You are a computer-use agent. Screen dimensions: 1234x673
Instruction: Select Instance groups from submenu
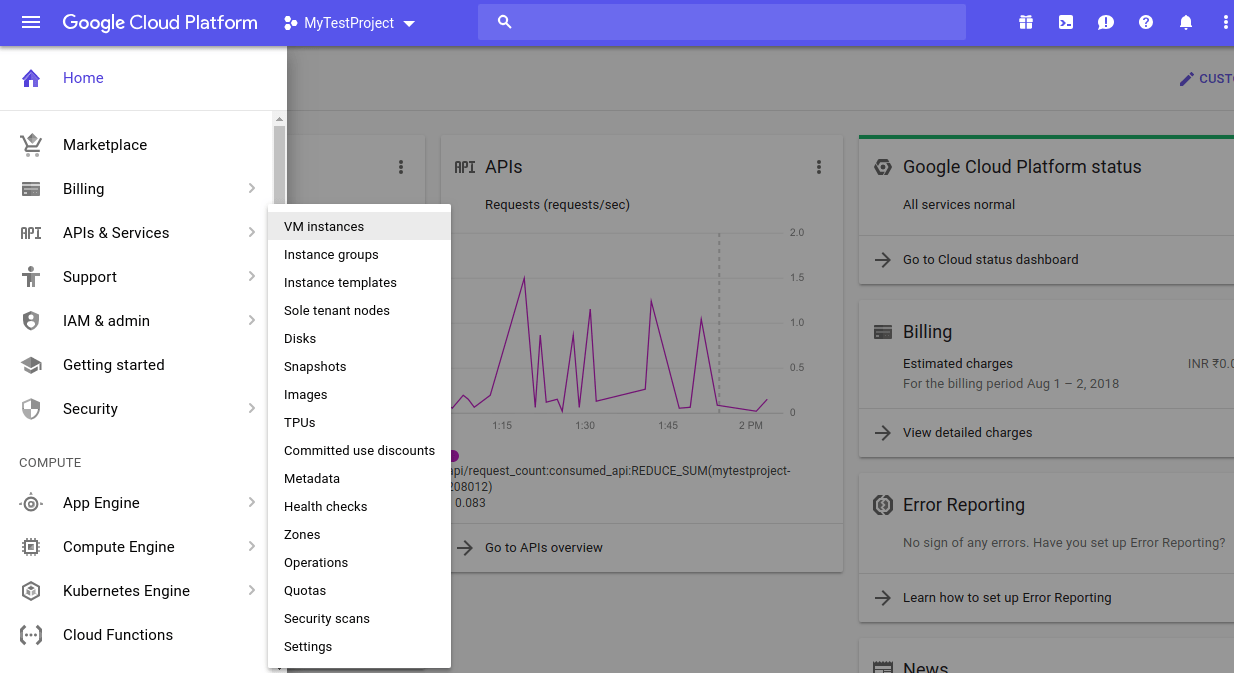(x=359, y=255)
